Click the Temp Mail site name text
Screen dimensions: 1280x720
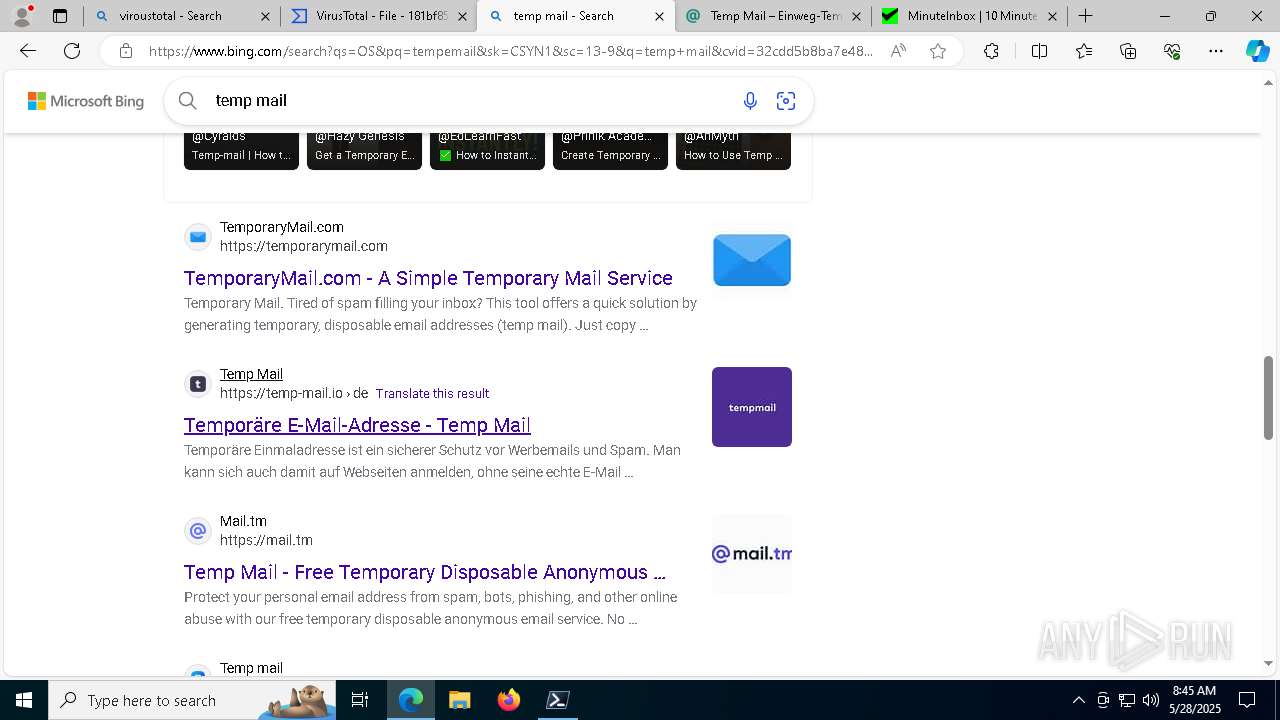(x=251, y=374)
